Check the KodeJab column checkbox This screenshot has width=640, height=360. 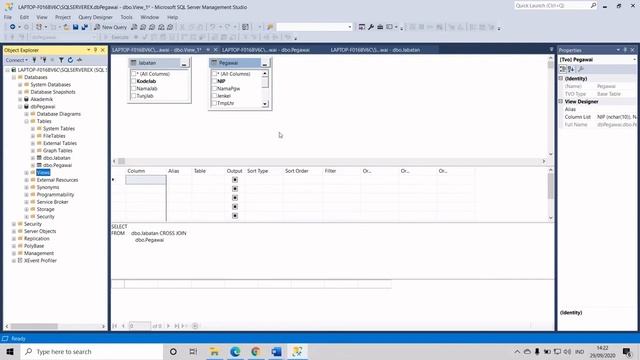point(133,81)
